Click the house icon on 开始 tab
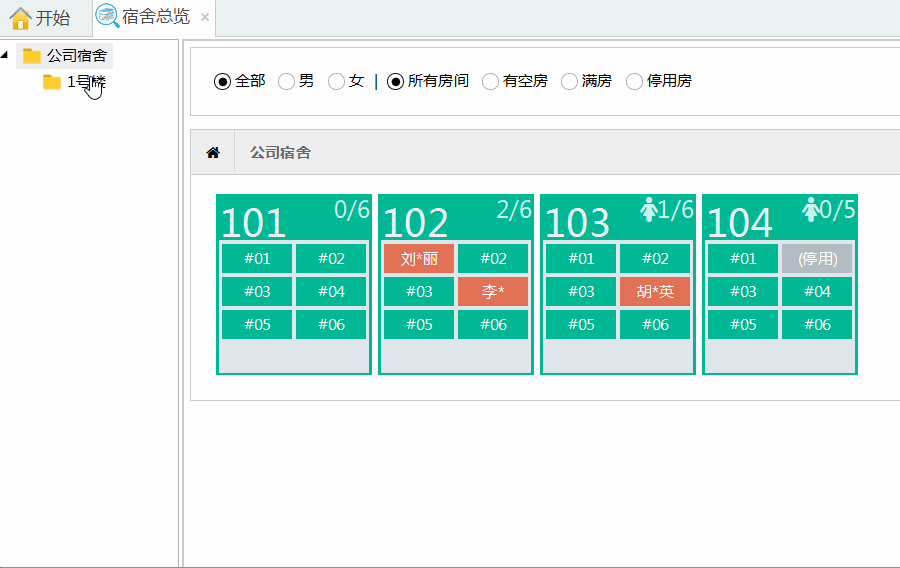This screenshot has width=900, height=568. (20, 18)
